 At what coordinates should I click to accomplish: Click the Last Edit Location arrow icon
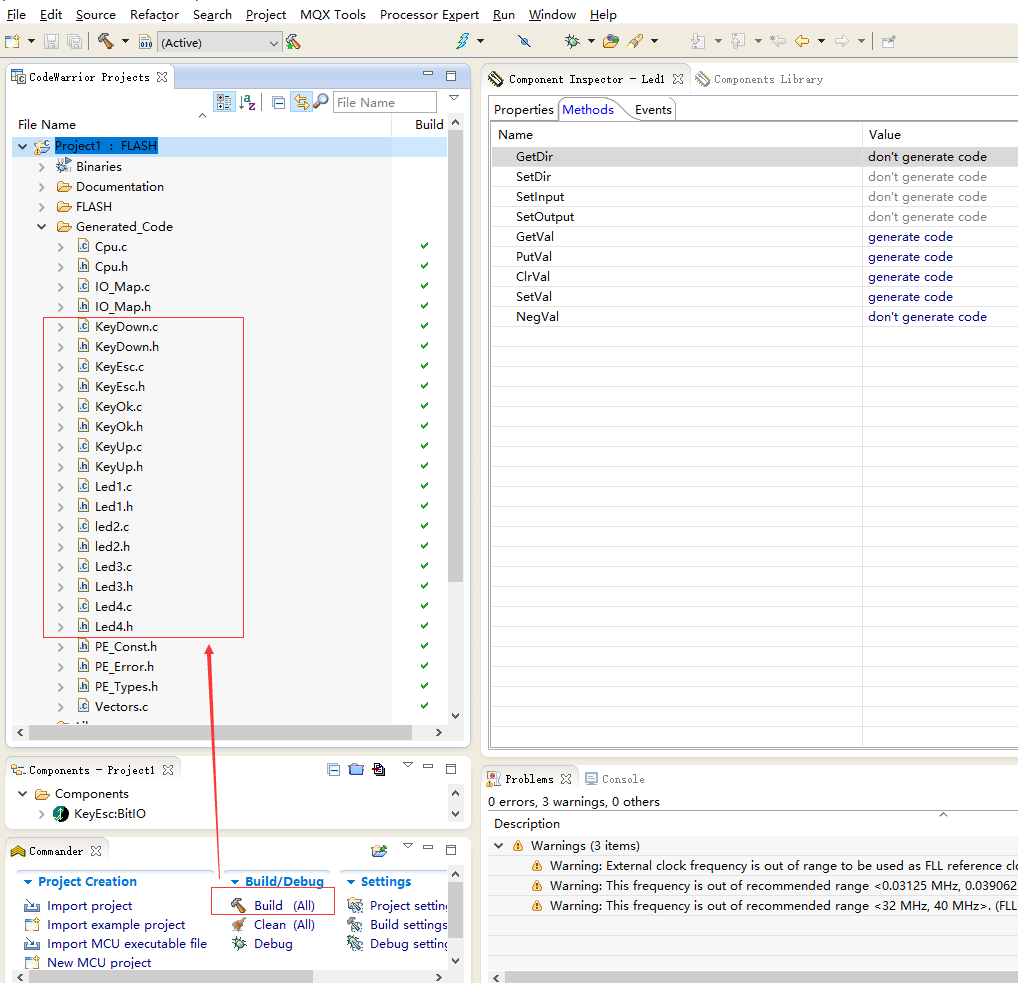(x=778, y=42)
